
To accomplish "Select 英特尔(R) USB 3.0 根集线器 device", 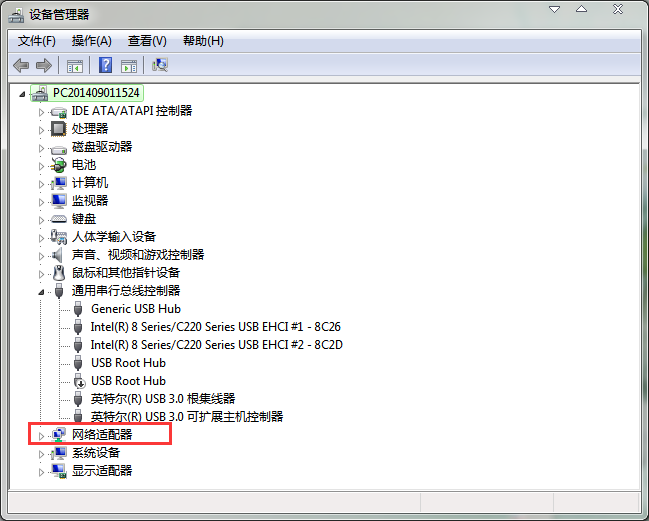I will [x=163, y=399].
